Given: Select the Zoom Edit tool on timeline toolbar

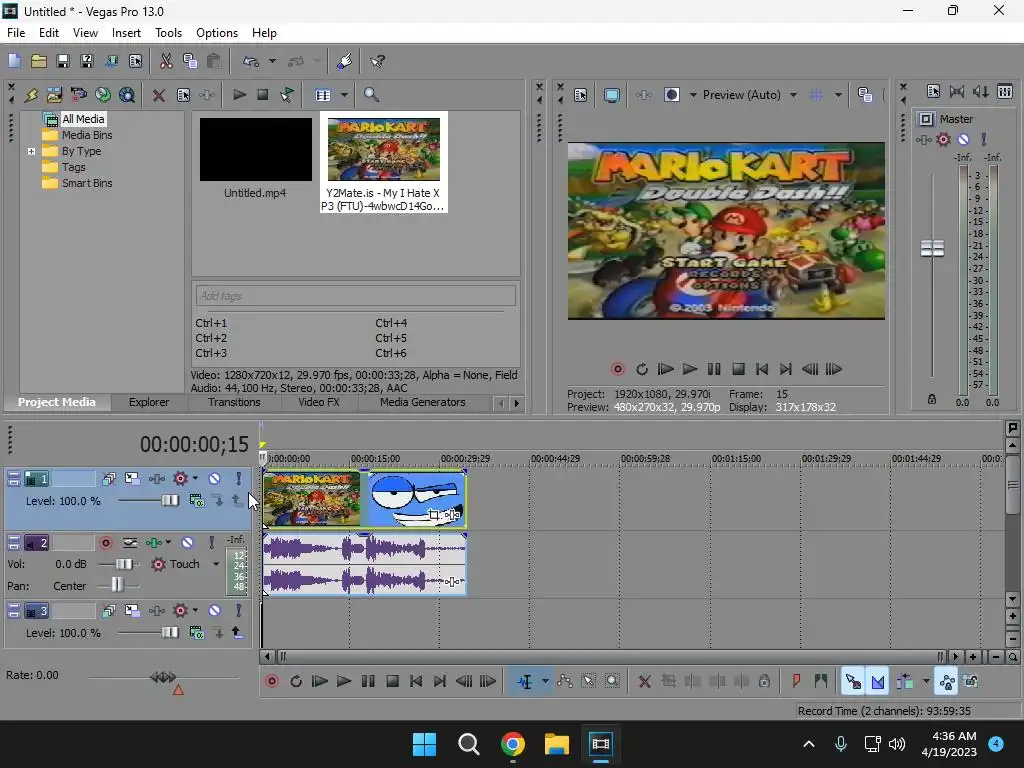Looking at the screenshot, I should pyautogui.click(x=612, y=682).
